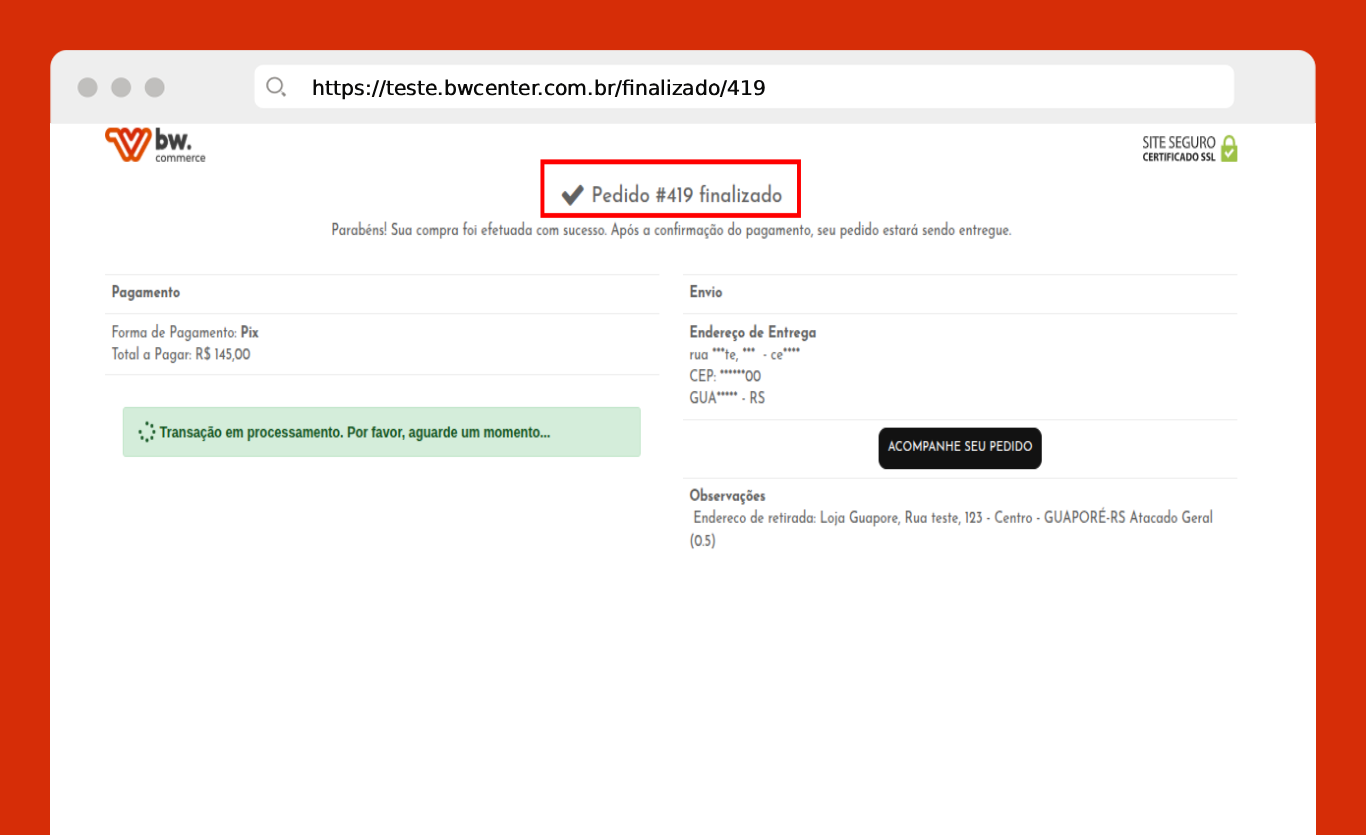Click the Envio section header
The image size is (1366, 835).
click(x=706, y=292)
